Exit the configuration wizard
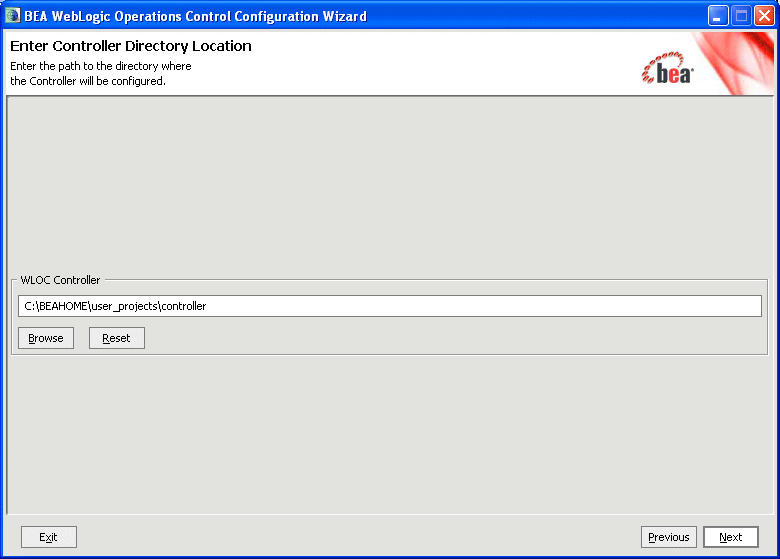The image size is (780, 559). point(49,537)
